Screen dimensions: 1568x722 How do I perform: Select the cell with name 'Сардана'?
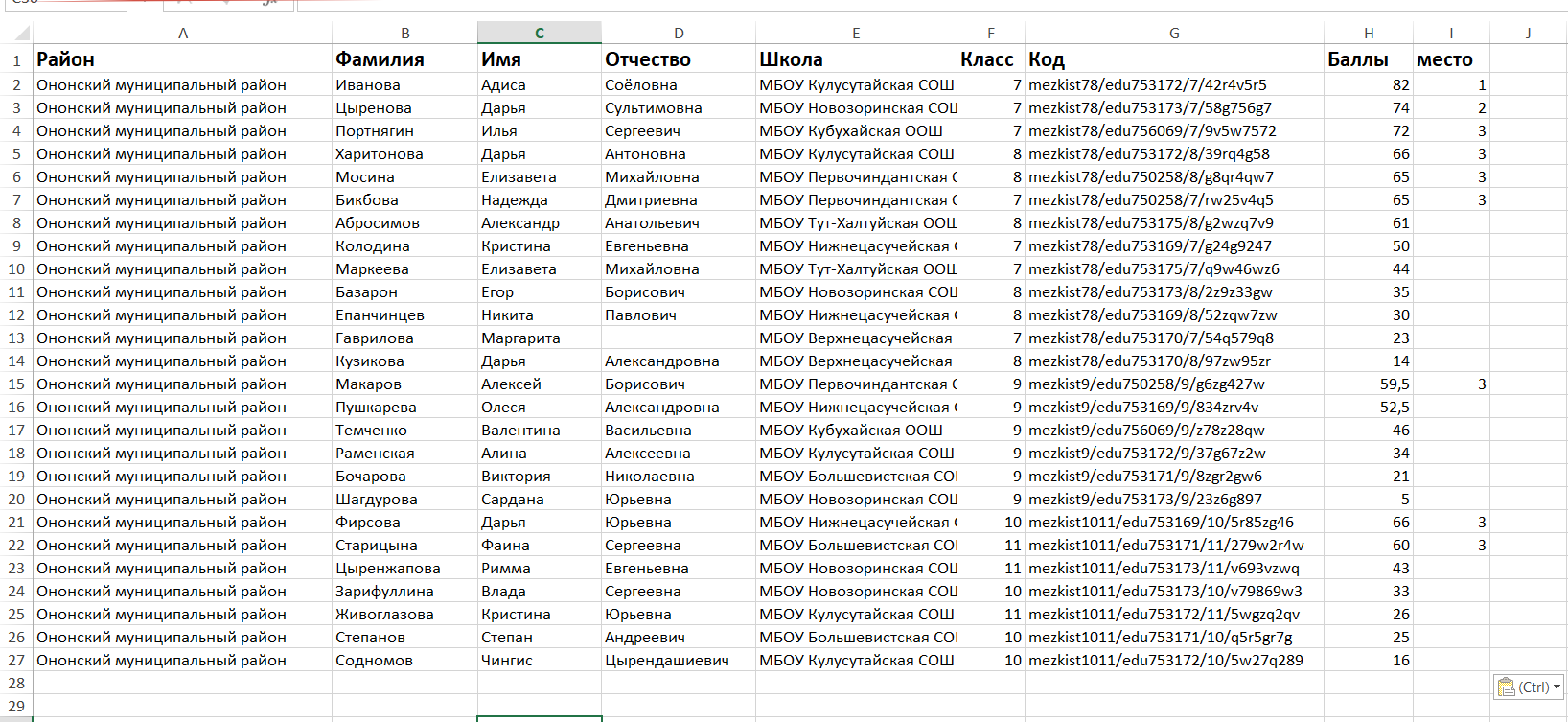click(x=540, y=499)
